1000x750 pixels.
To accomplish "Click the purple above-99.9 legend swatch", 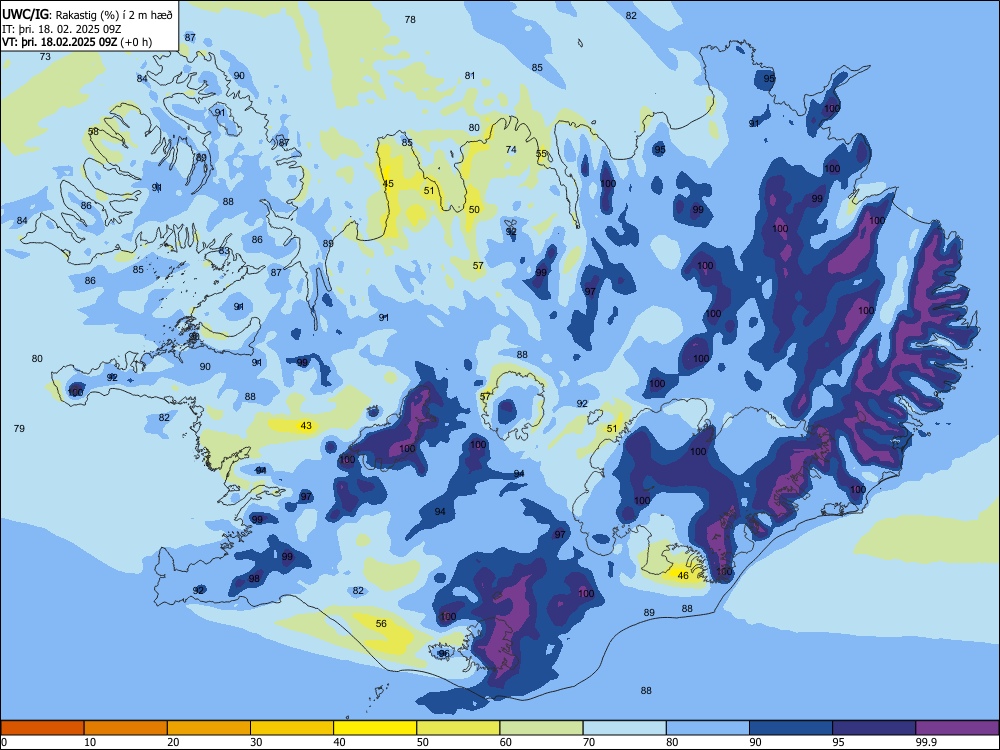I will click(957, 728).
